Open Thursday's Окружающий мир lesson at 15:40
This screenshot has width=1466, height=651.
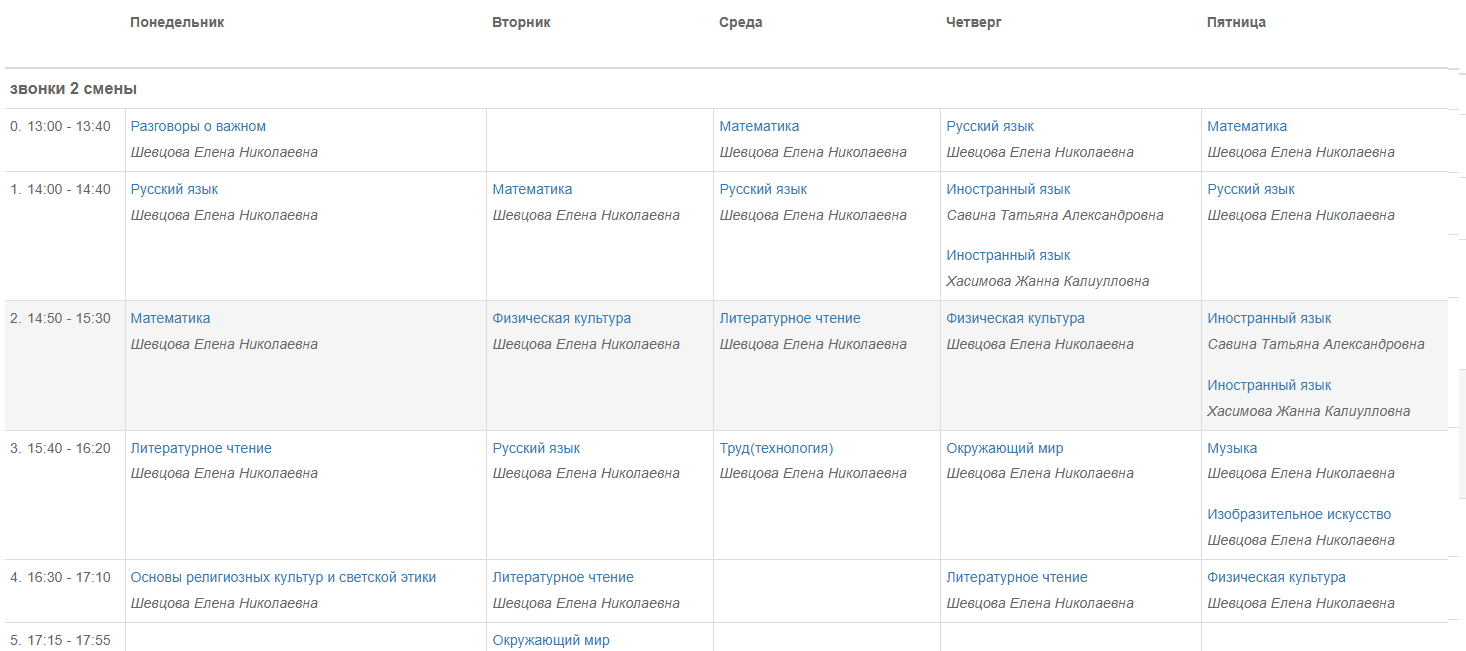[1005, 448]
